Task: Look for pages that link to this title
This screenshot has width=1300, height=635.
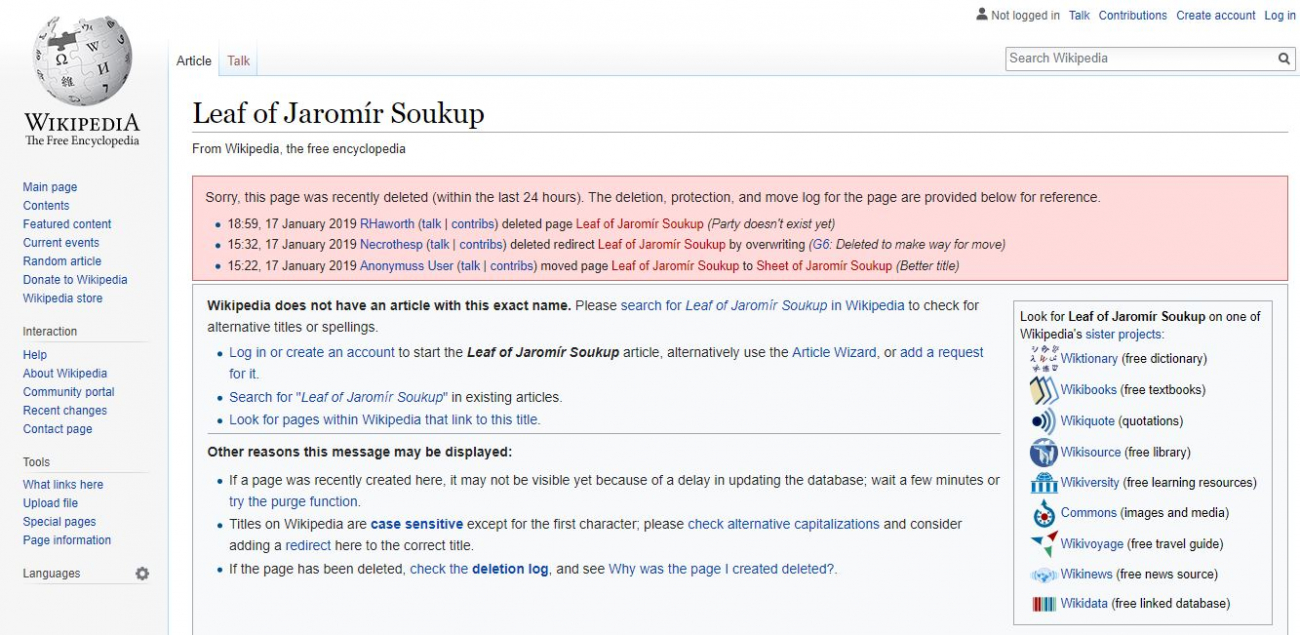Action: click(x=385, y=420)
